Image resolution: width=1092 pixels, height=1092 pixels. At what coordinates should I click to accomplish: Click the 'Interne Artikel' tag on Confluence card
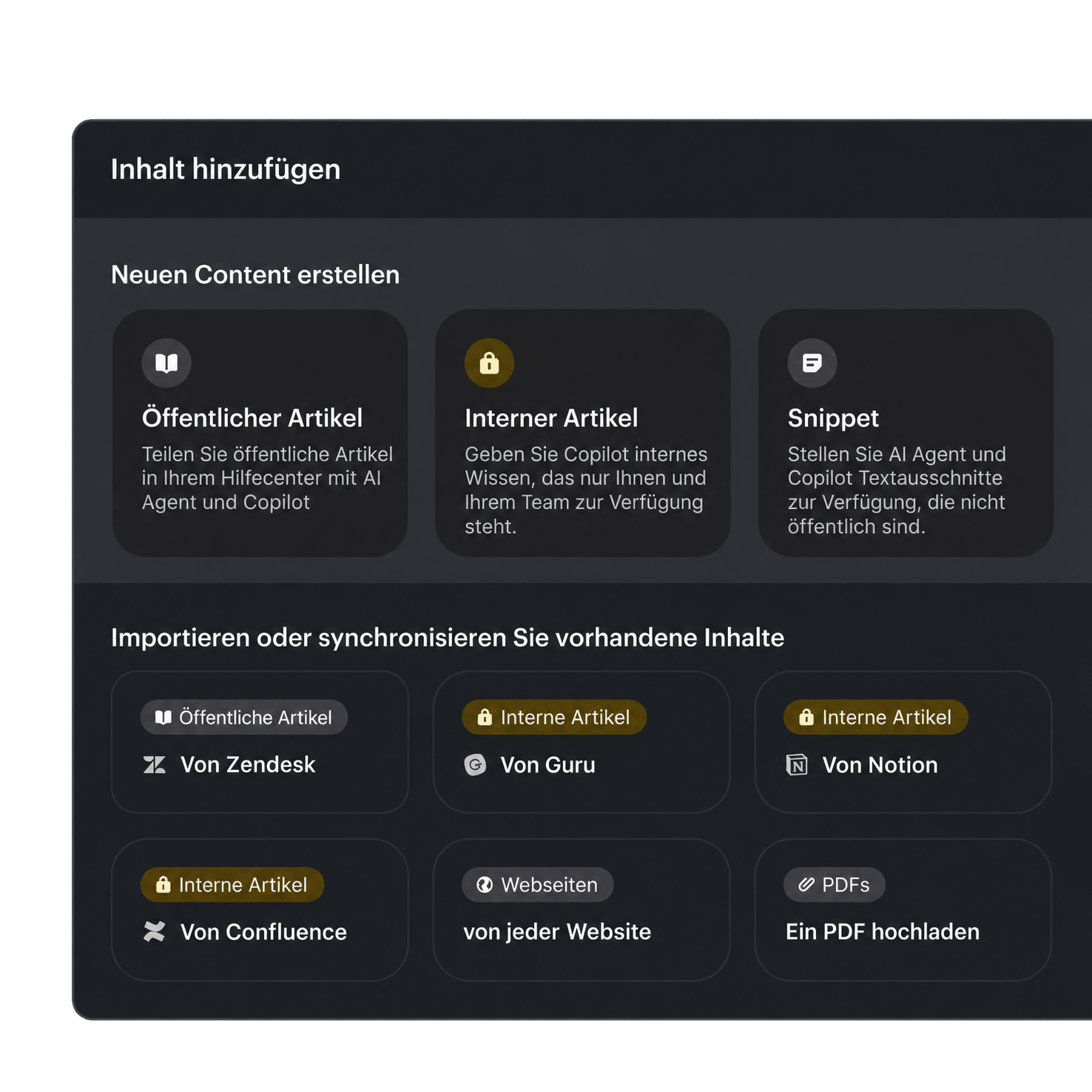(232, 884)
